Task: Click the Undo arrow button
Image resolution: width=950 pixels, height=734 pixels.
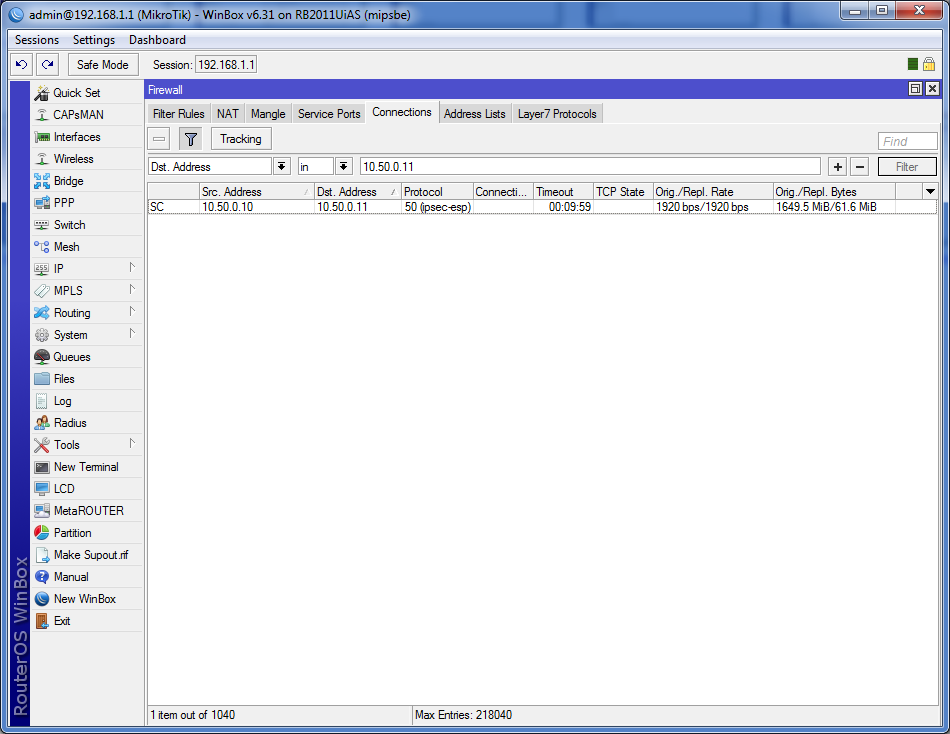Action: pyautogui.click(x=21, y=64)
